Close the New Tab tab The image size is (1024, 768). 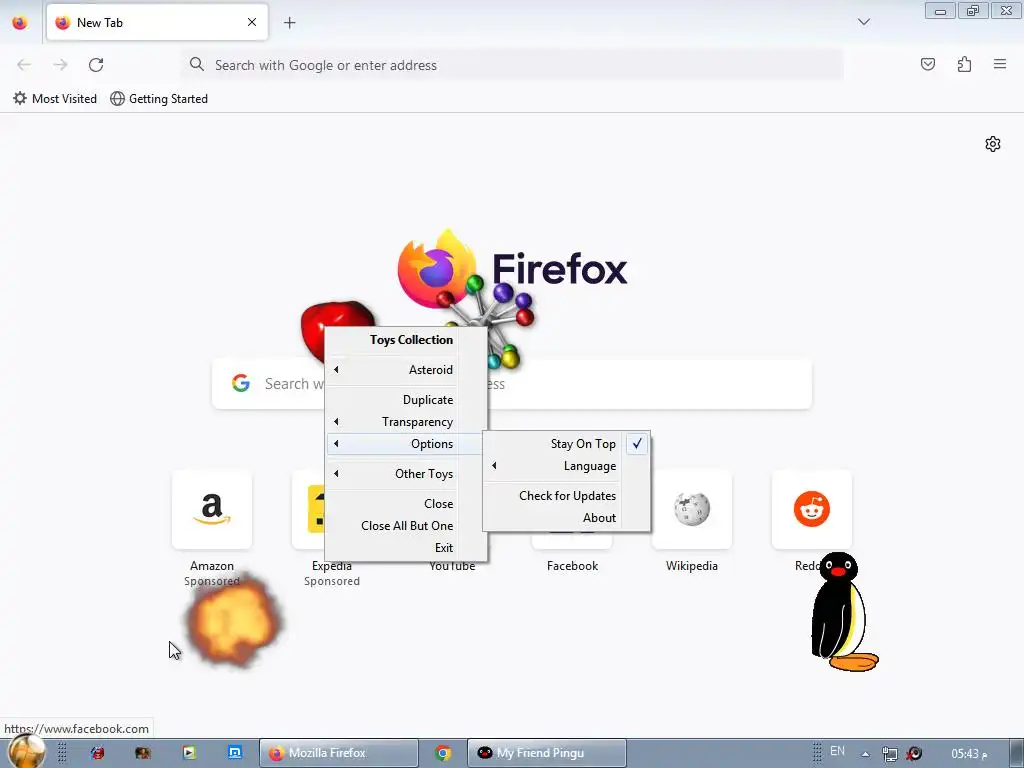(x=252, y=22)
